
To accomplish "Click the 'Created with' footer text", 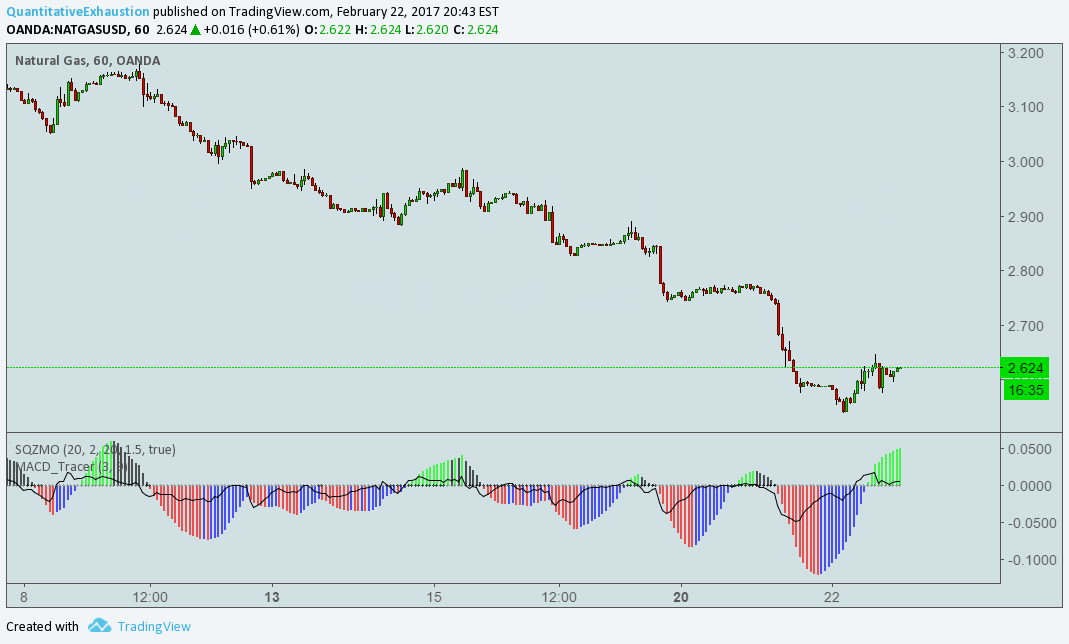I will click(42, 626).
